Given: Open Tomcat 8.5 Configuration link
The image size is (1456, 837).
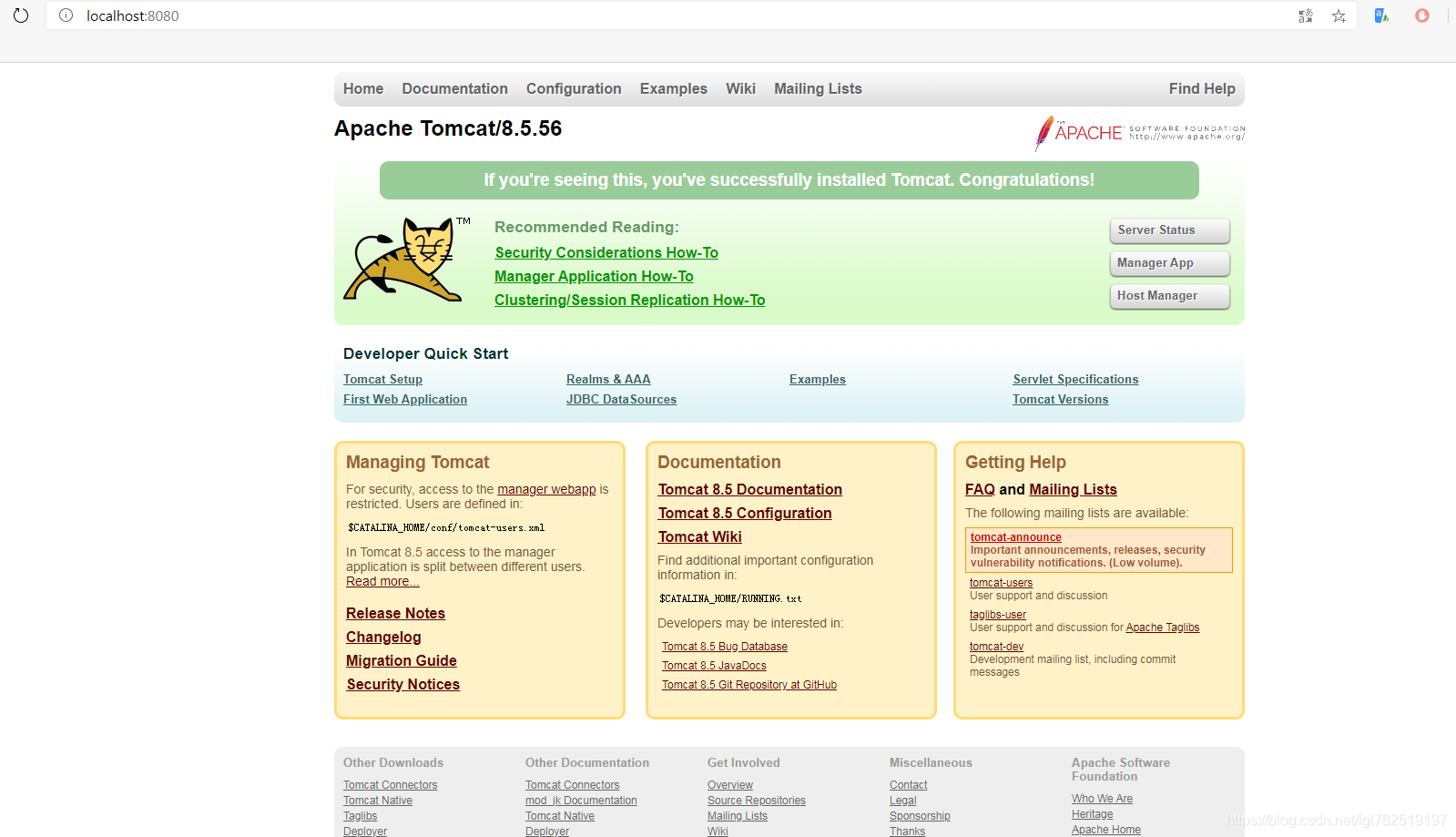Looking at the screenshot, I should click(x=745, y=513).
